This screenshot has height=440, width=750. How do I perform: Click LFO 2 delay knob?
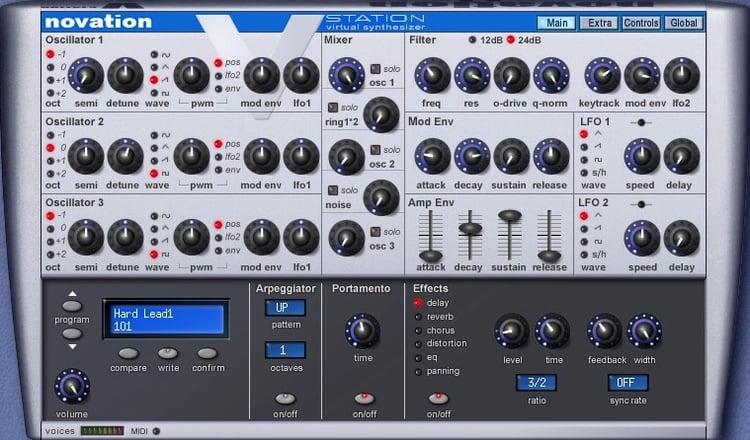point(682,238)
